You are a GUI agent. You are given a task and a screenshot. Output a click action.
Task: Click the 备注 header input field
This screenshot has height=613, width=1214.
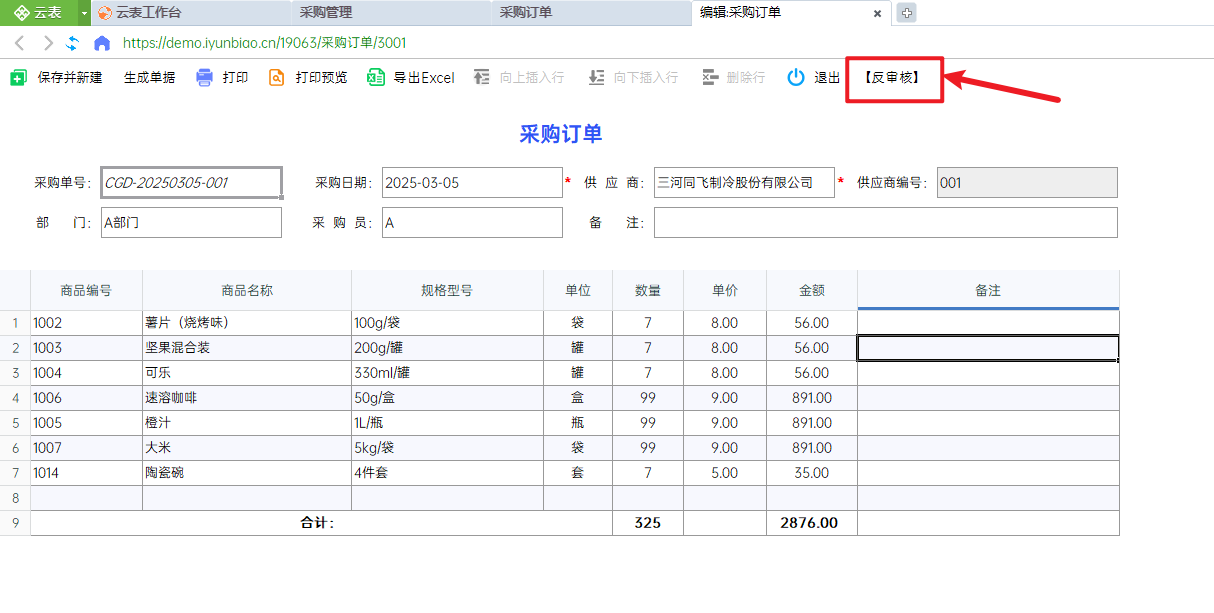(x=886, y=223)
